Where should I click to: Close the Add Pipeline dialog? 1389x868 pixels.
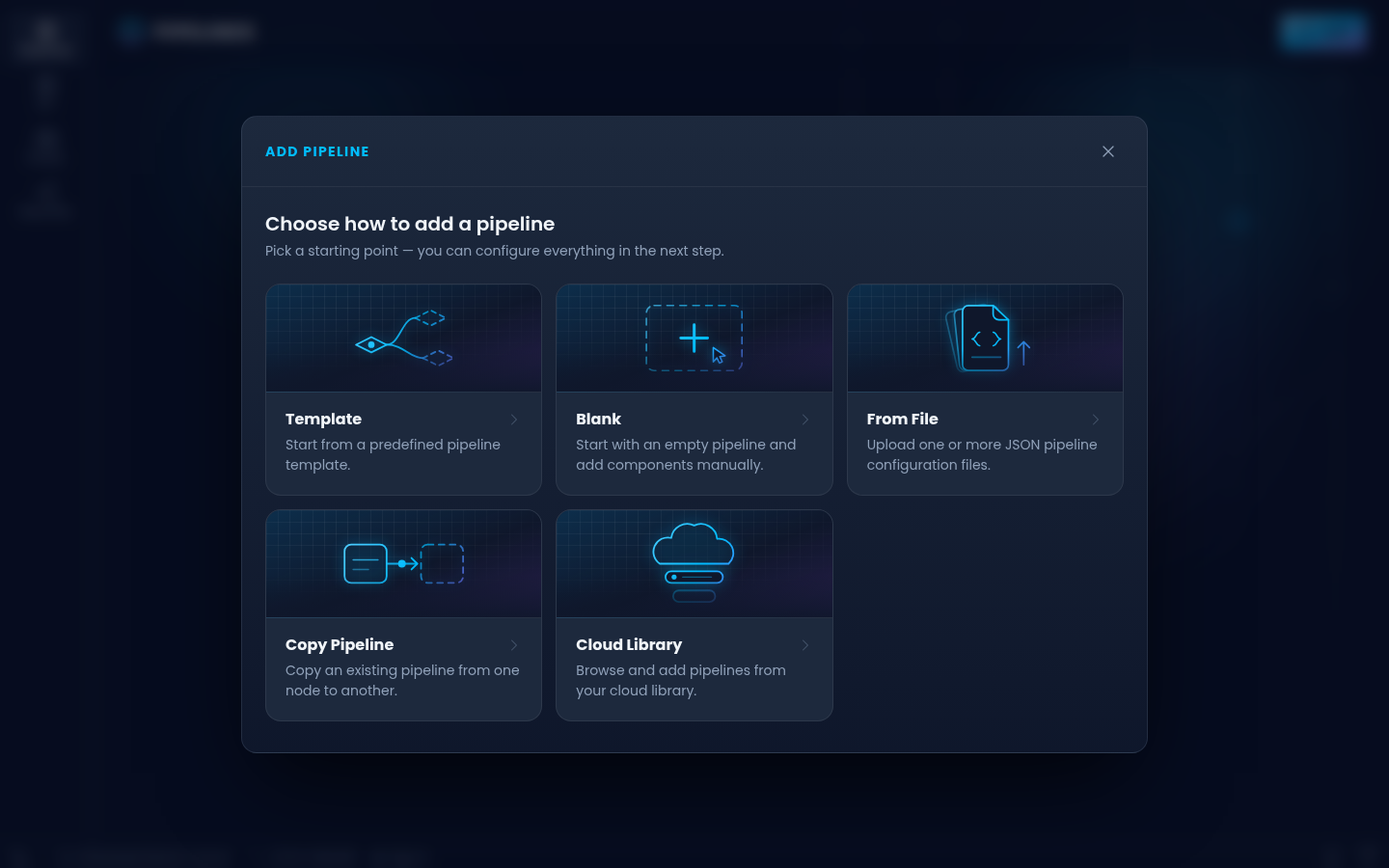click(x=1108, y=151)
